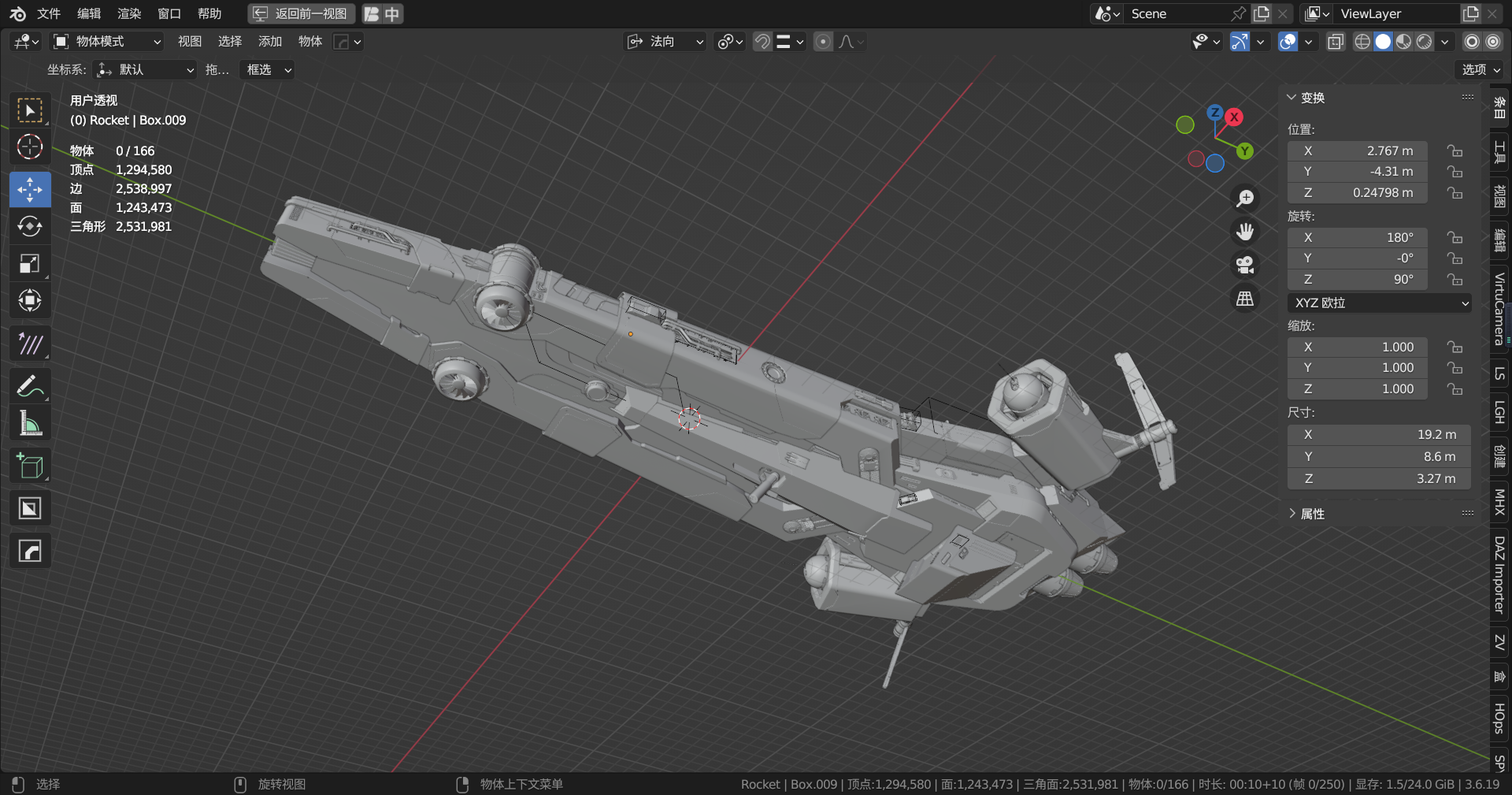Screen dimensions: 1512x795
Task: Toggle snapping magnet button
Action: click(762, 42)
